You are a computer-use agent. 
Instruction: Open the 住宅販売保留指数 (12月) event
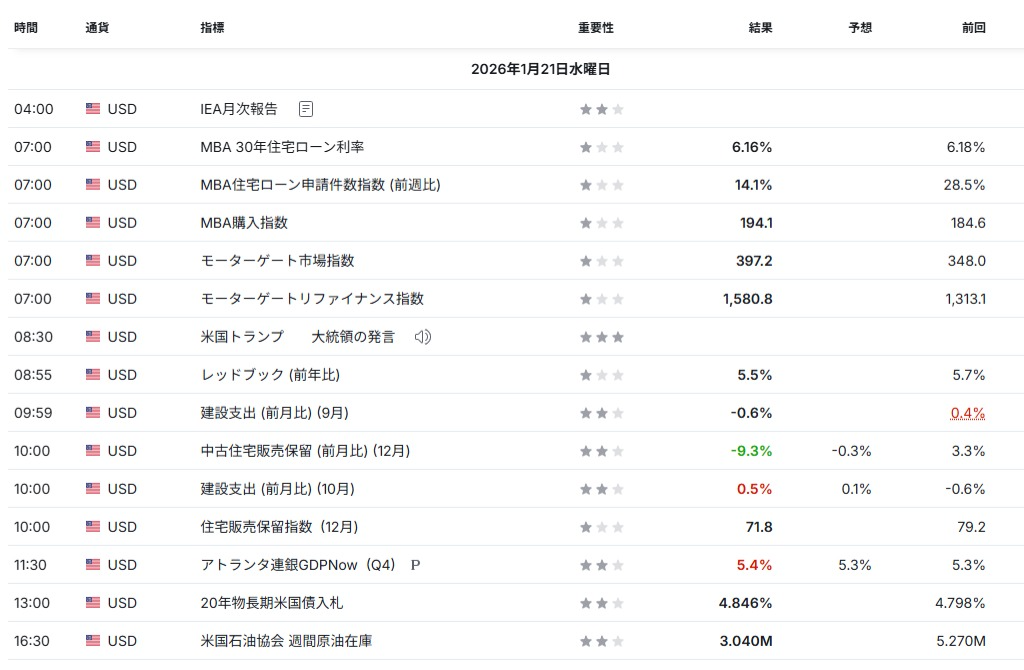click(279, 527)
